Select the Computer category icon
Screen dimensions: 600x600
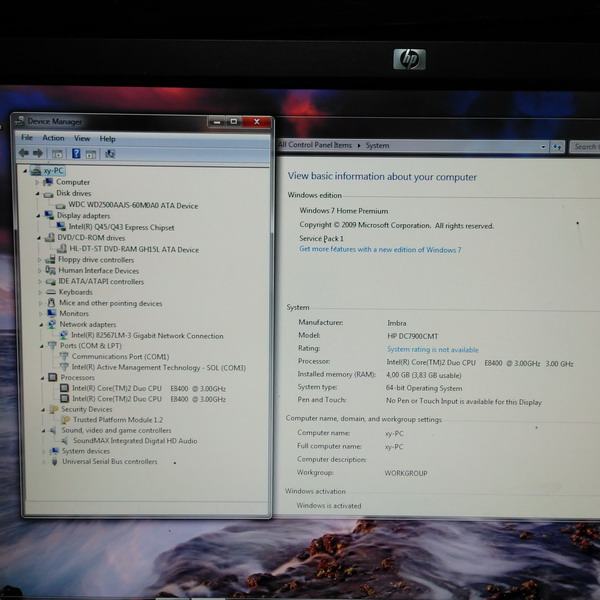(49, 182)
